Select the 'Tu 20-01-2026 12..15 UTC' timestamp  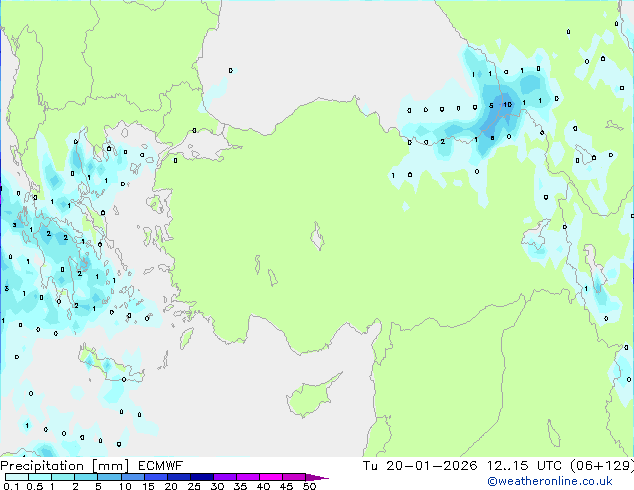462,466
